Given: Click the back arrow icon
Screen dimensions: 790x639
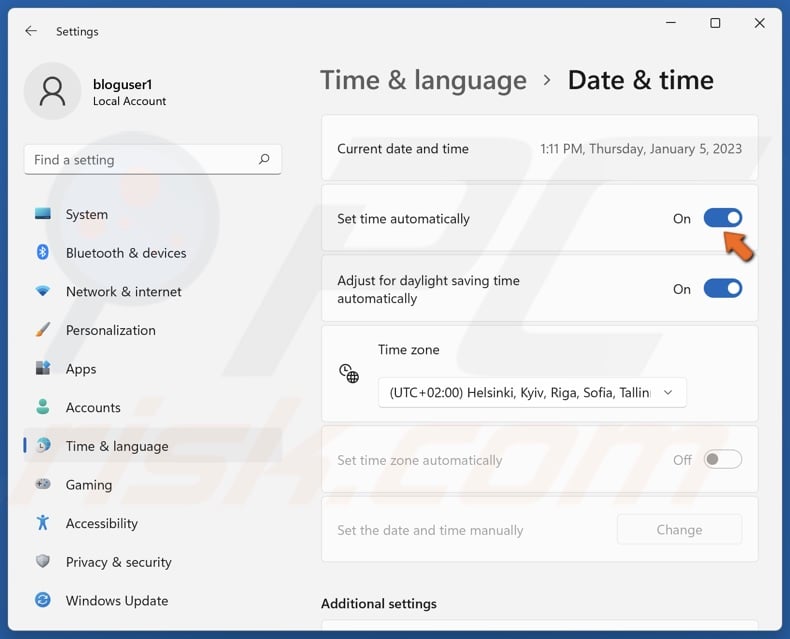Looking at the screenshot, I should pos(31,31).
